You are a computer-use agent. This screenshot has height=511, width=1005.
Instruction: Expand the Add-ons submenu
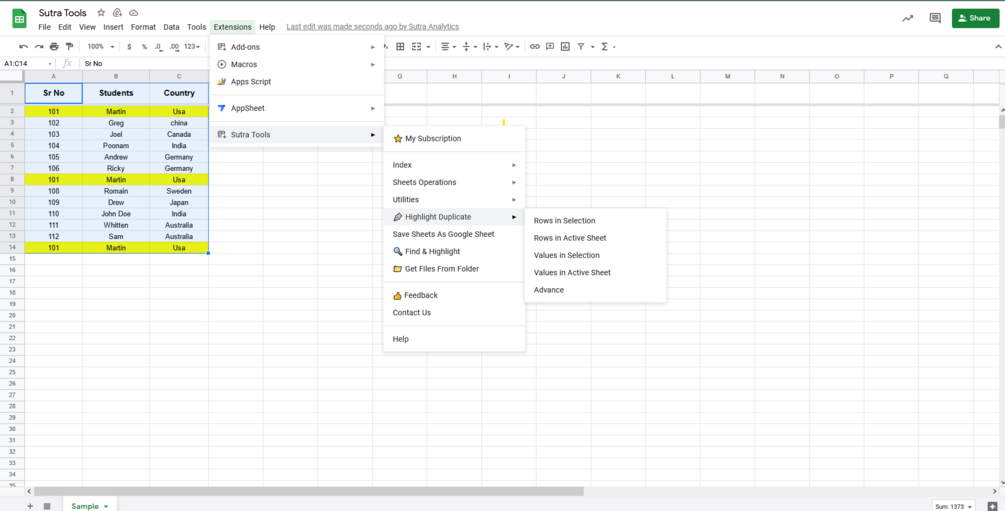pos(297,47)
